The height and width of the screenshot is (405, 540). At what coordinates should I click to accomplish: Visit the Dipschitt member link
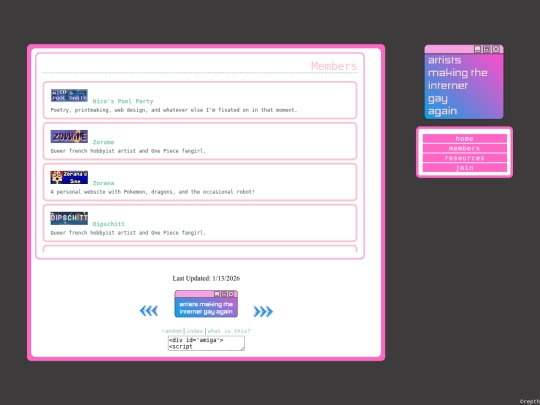tap(108, 224)
